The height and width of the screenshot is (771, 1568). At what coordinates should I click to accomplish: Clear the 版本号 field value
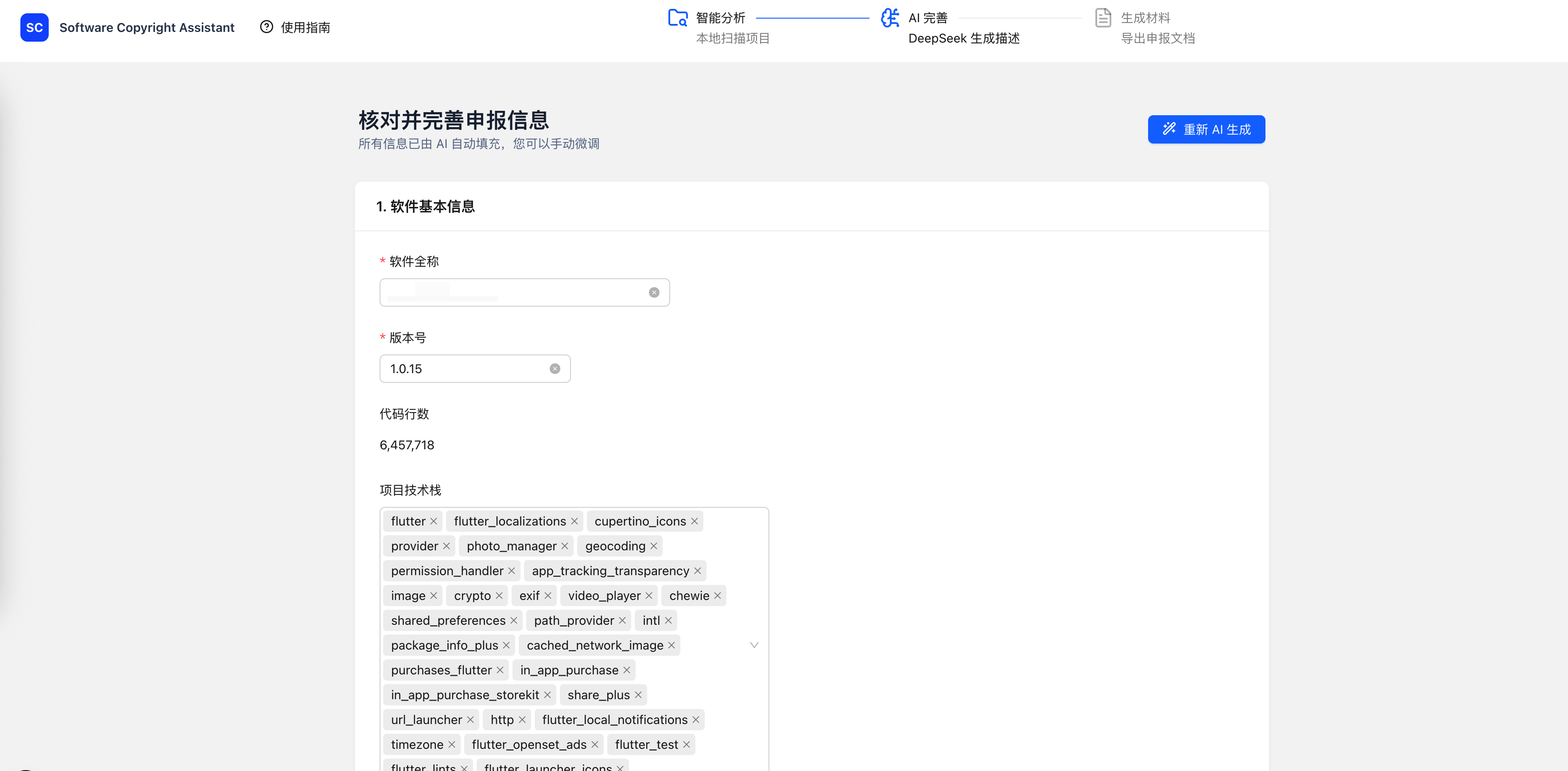point(555,369)
